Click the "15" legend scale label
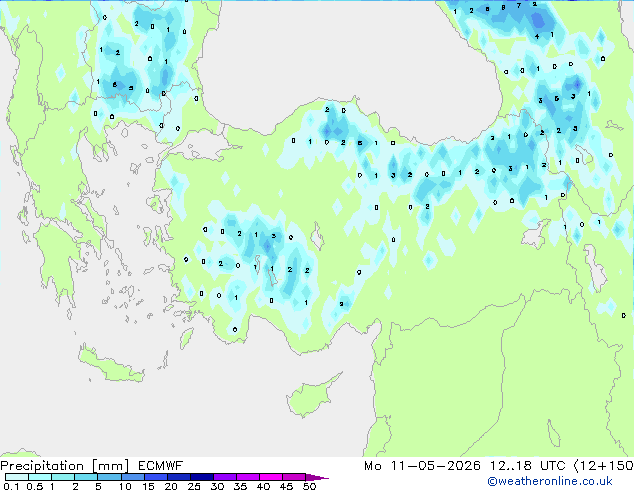The width and height of the screenshot is (634, 490). 148,486
